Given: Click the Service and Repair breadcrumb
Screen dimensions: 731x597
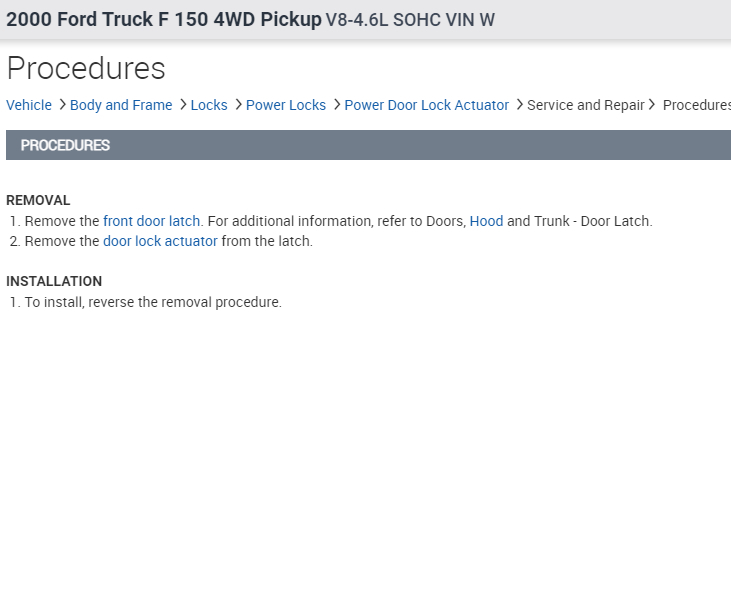Looking at the screenshot, I should 585,105.
